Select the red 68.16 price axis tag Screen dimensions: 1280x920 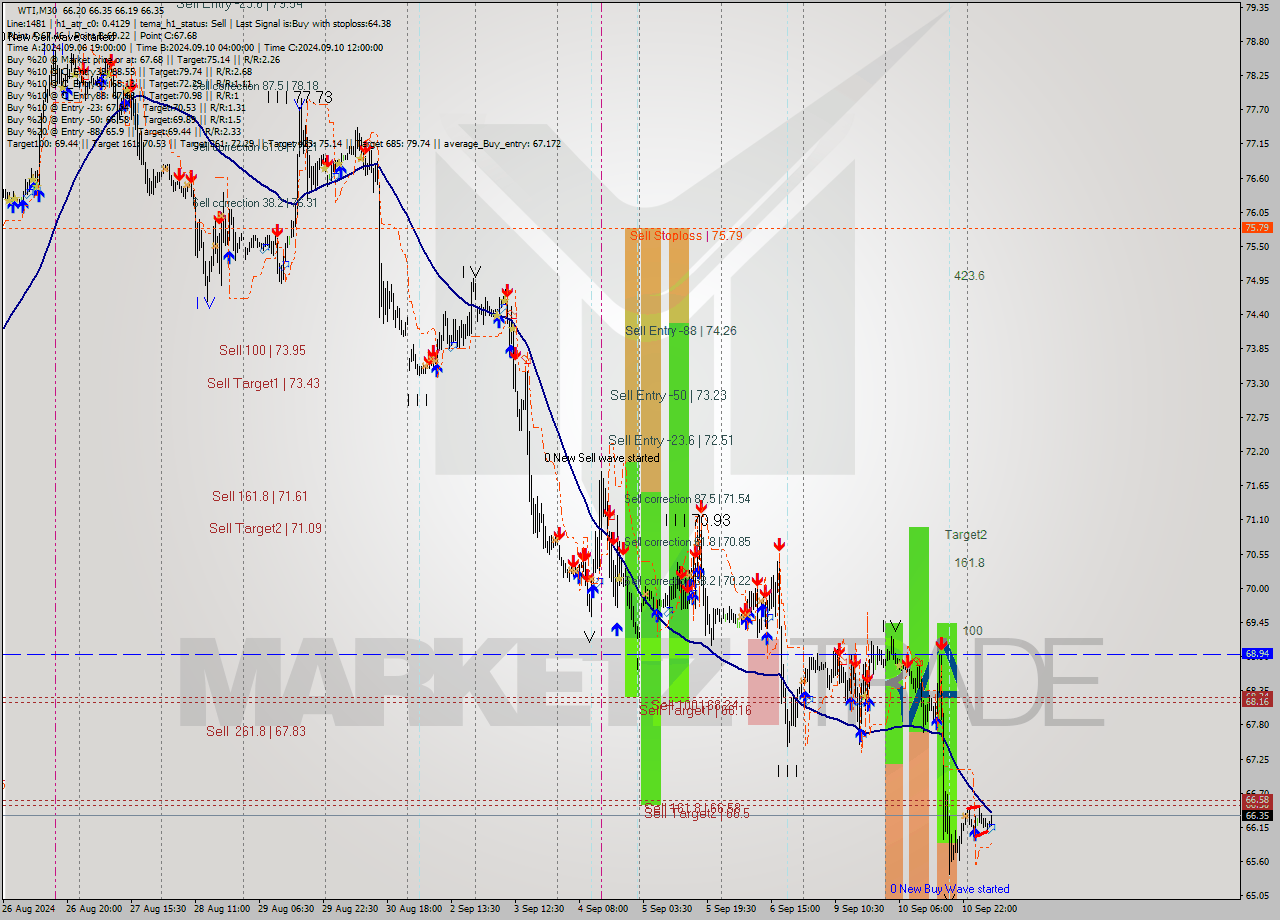point(1257,702)
